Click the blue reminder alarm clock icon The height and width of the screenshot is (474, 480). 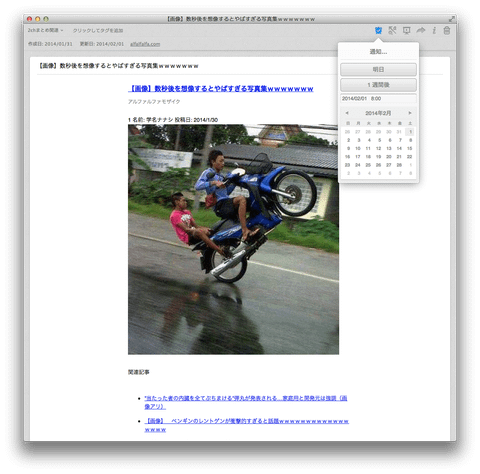[x=378, y=30]
